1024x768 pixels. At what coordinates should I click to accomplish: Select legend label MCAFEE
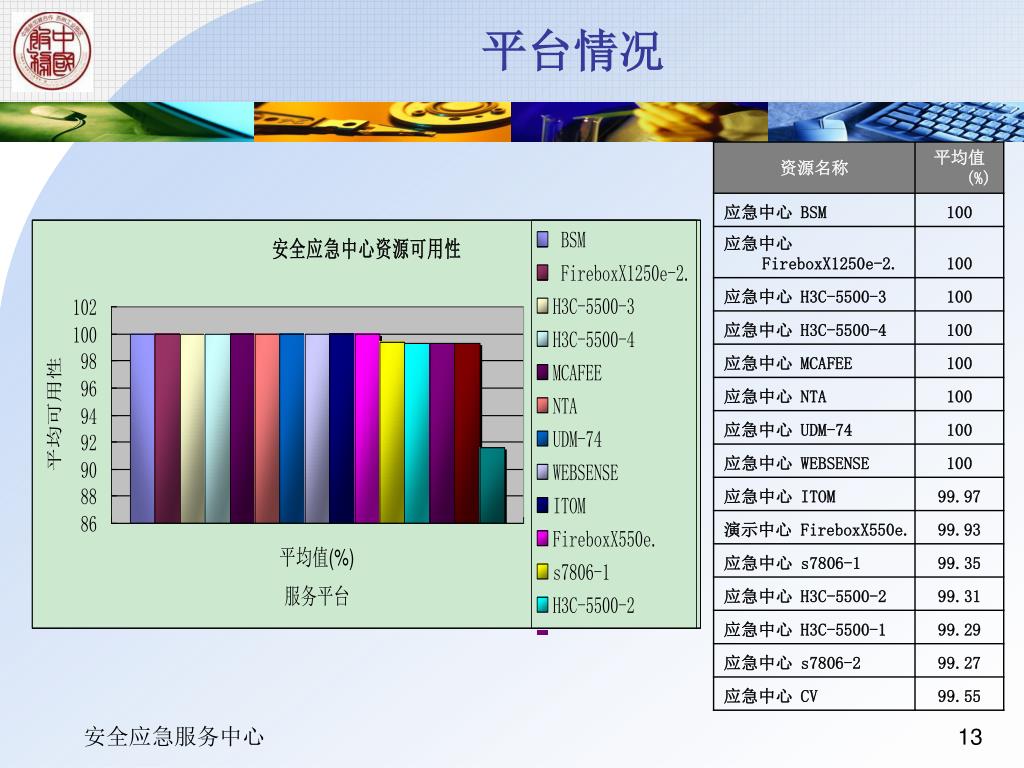coord(577,373)
